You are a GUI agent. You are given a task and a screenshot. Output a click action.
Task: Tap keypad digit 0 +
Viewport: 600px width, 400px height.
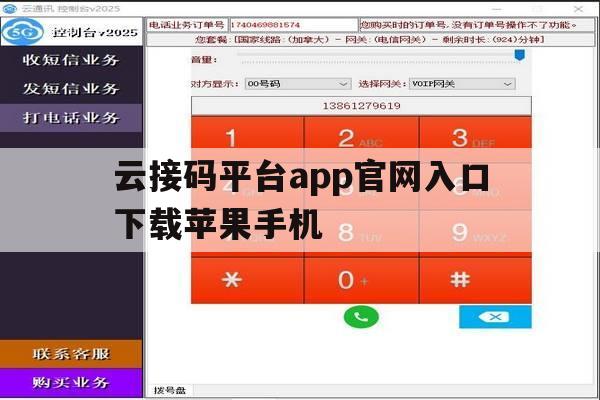361,280
